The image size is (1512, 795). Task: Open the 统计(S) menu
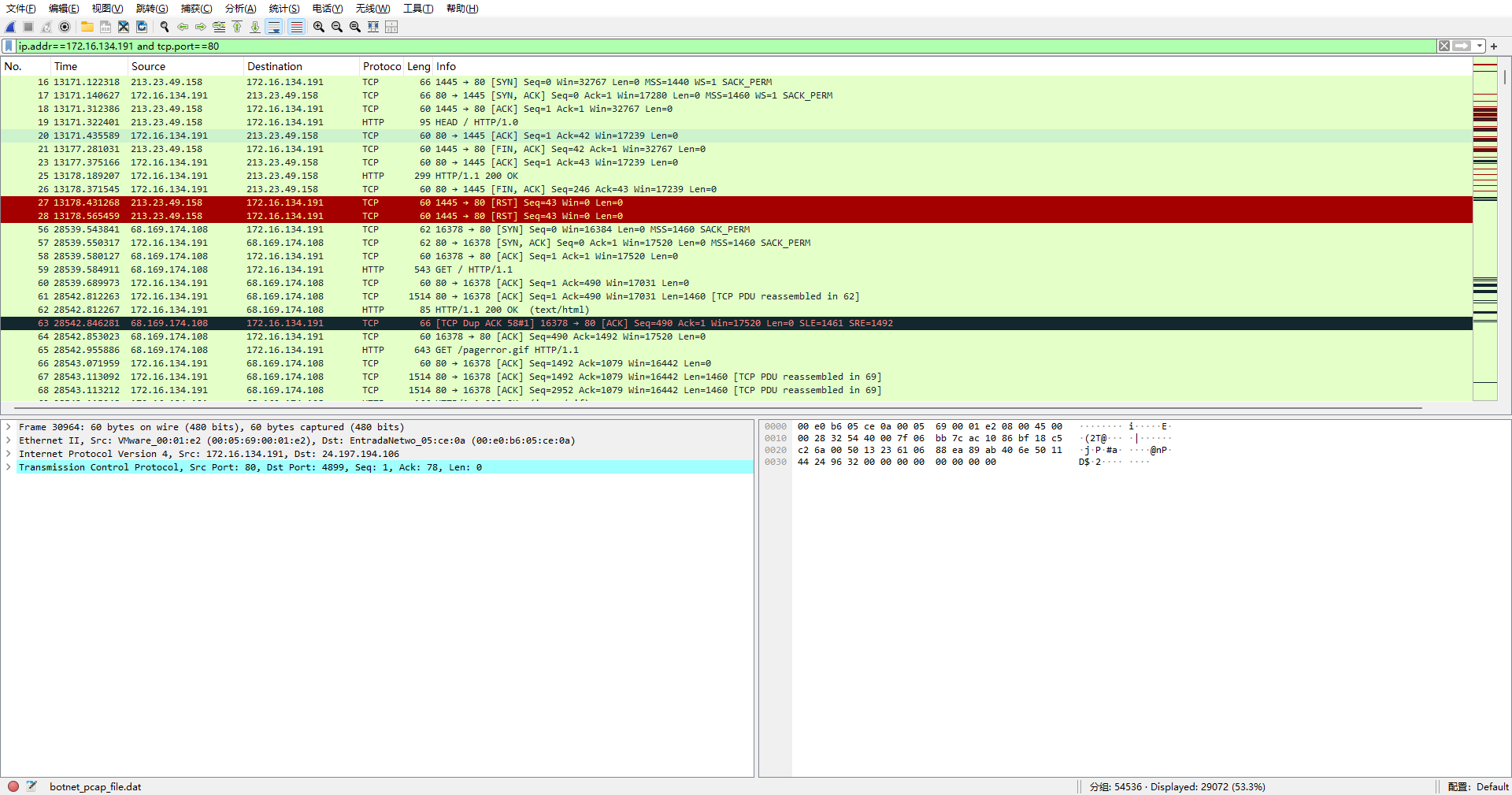tap(284, 9)
